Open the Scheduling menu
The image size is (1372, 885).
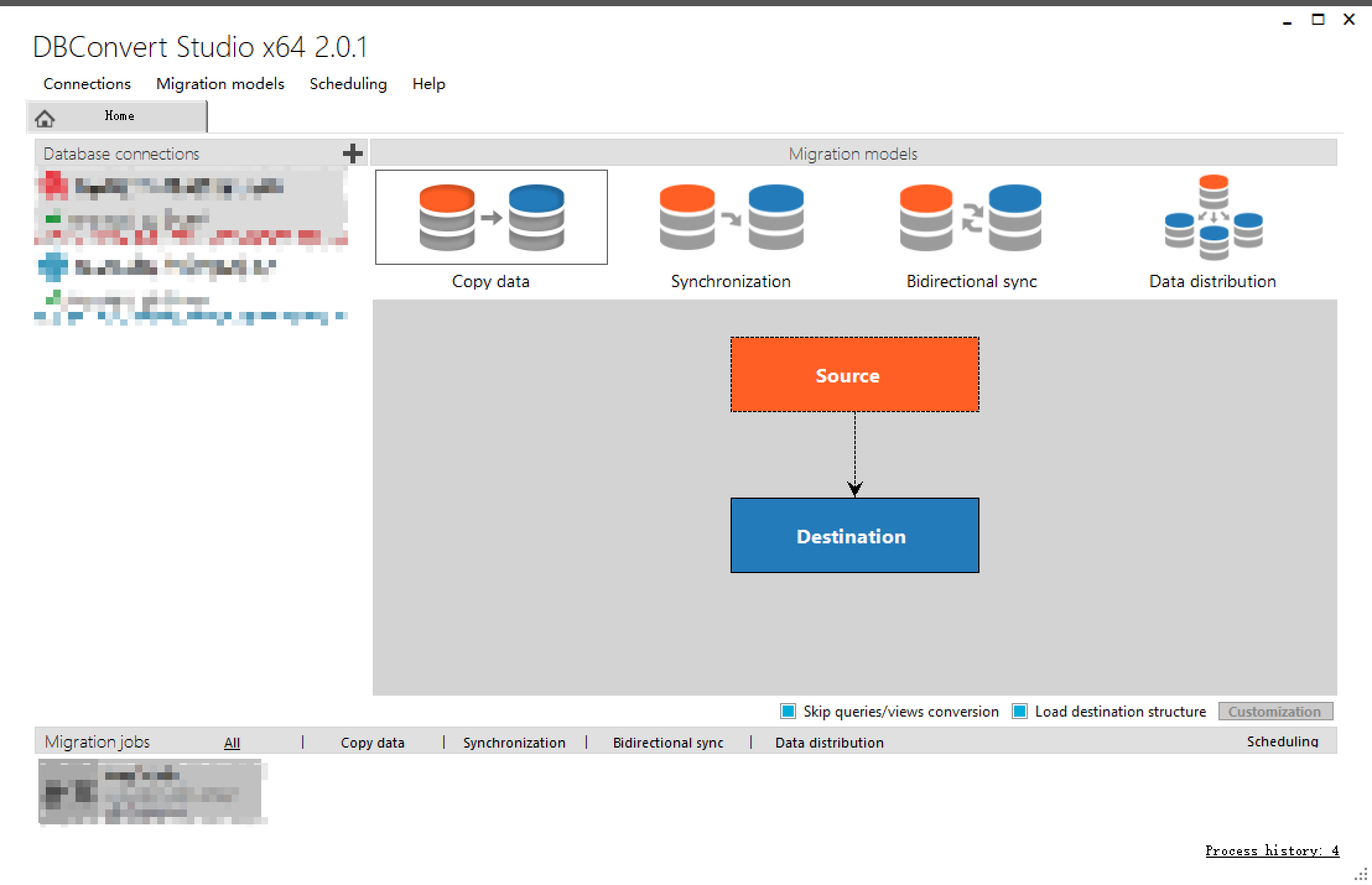tap(348, 84)
